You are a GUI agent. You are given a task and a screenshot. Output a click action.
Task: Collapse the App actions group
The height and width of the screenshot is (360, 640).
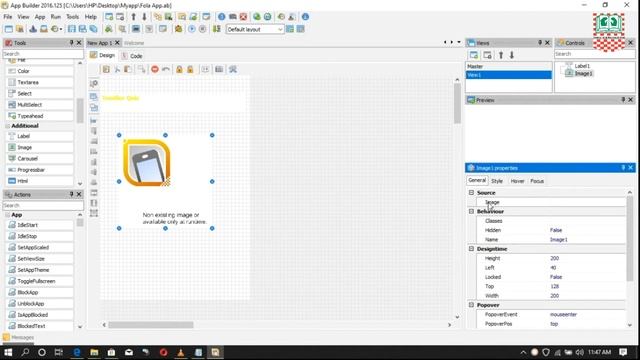(x=8, y=215)
